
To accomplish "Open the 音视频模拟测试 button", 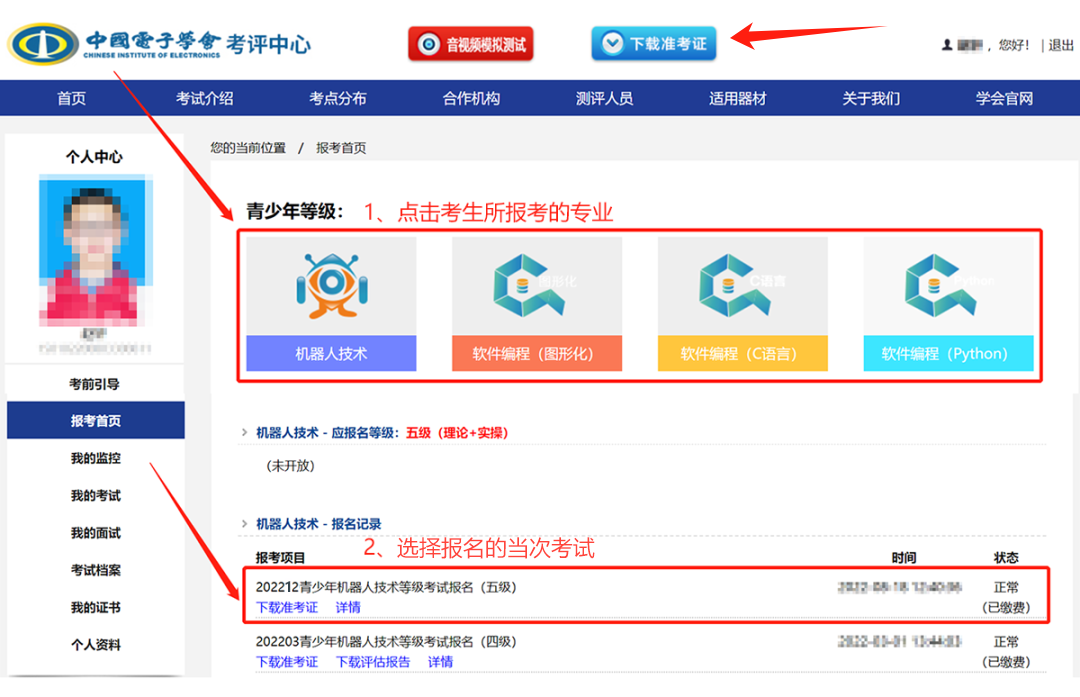I will 470,45.
